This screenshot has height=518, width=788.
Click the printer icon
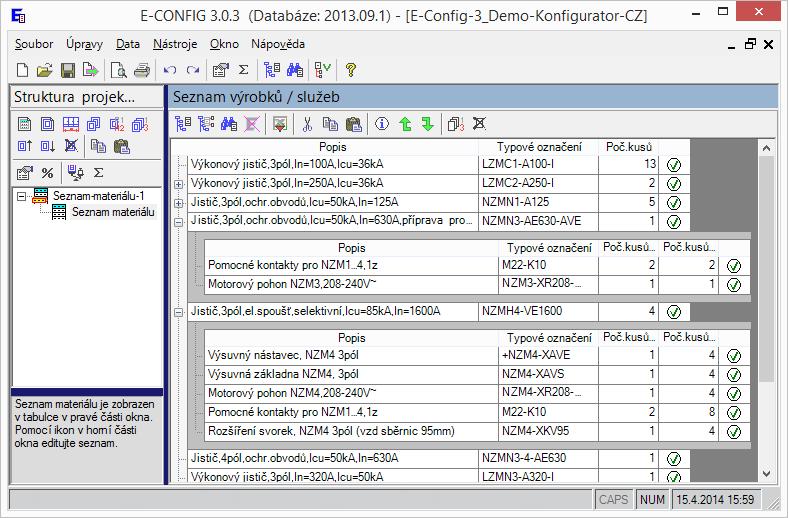[142, 70]
